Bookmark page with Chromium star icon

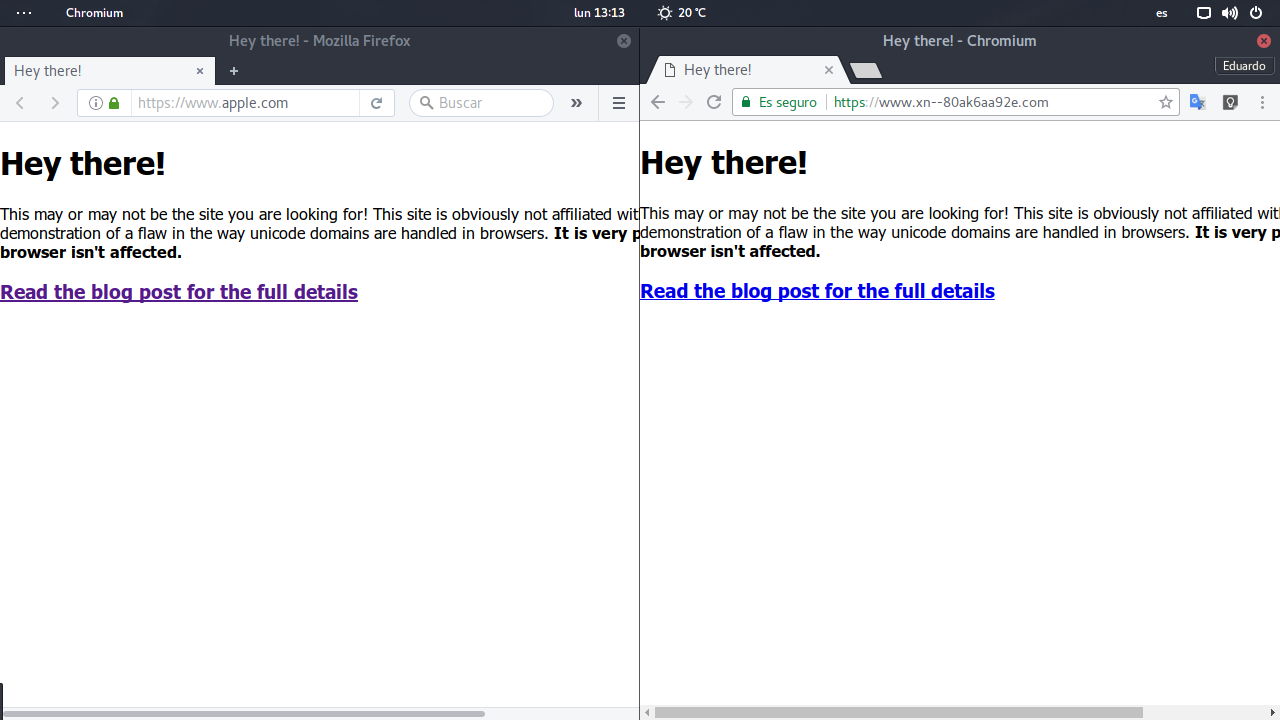coord(1165,102)
